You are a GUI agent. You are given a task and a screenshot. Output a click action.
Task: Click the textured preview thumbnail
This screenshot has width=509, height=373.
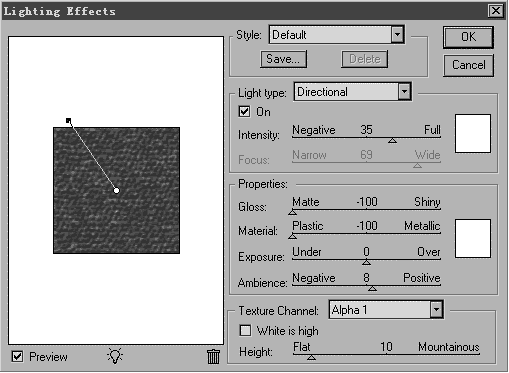[116, 190]
